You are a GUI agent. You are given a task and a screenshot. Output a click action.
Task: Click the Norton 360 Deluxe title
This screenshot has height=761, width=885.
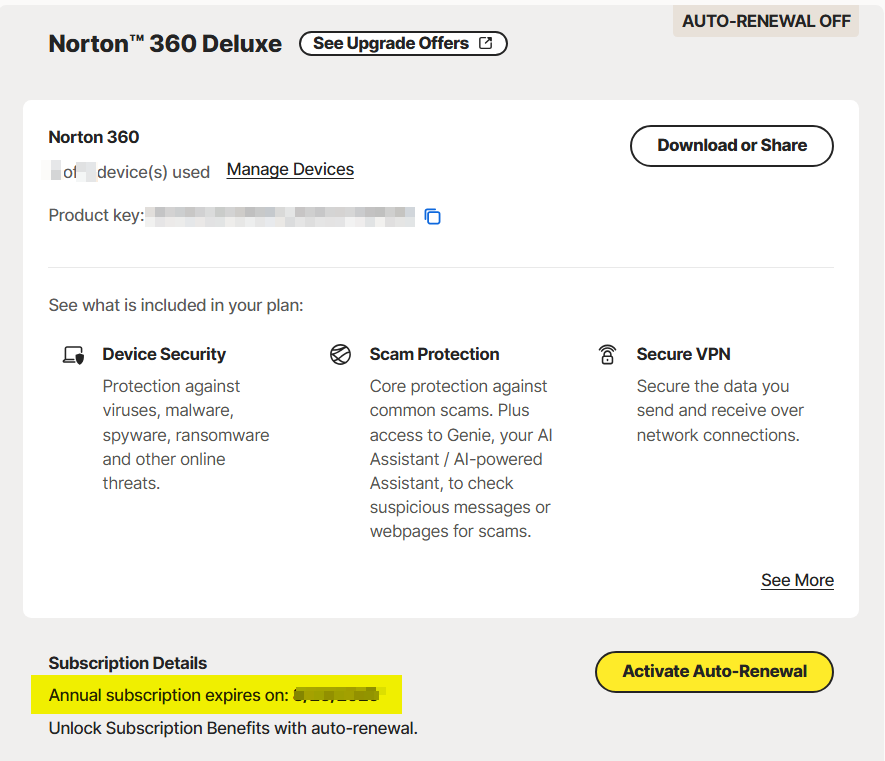point(165,44)
